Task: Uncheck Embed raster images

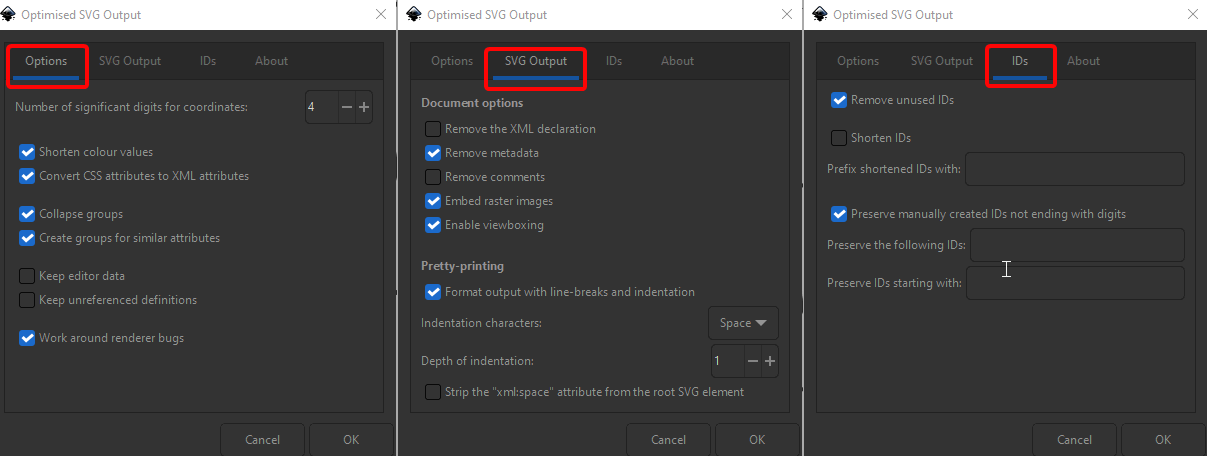Action: point(433,201)
